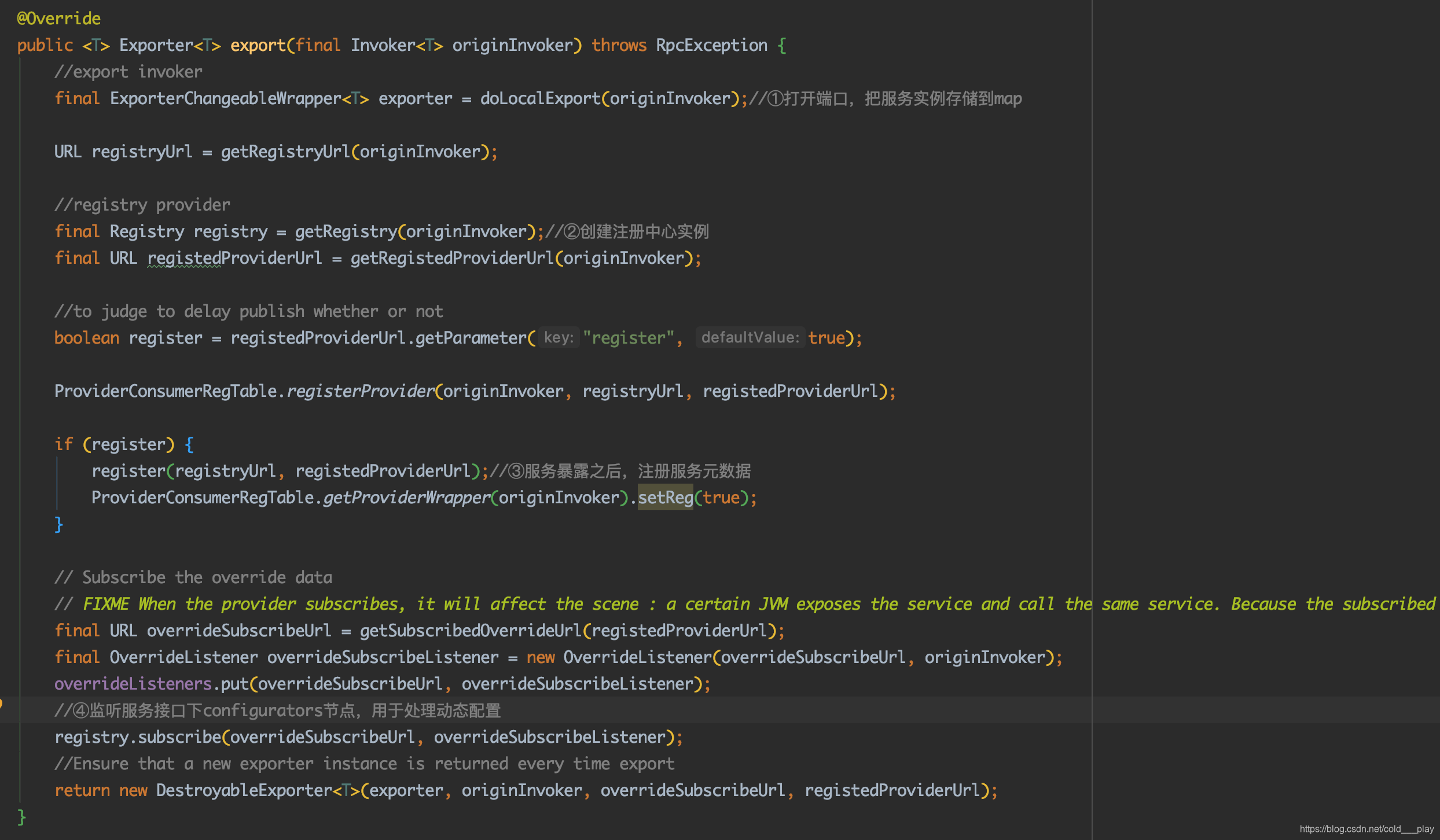Click the ② comment after getRegistry
The height and width of the screenshot is (840, 1440).
pyautogui.click(x=627, y=231)
